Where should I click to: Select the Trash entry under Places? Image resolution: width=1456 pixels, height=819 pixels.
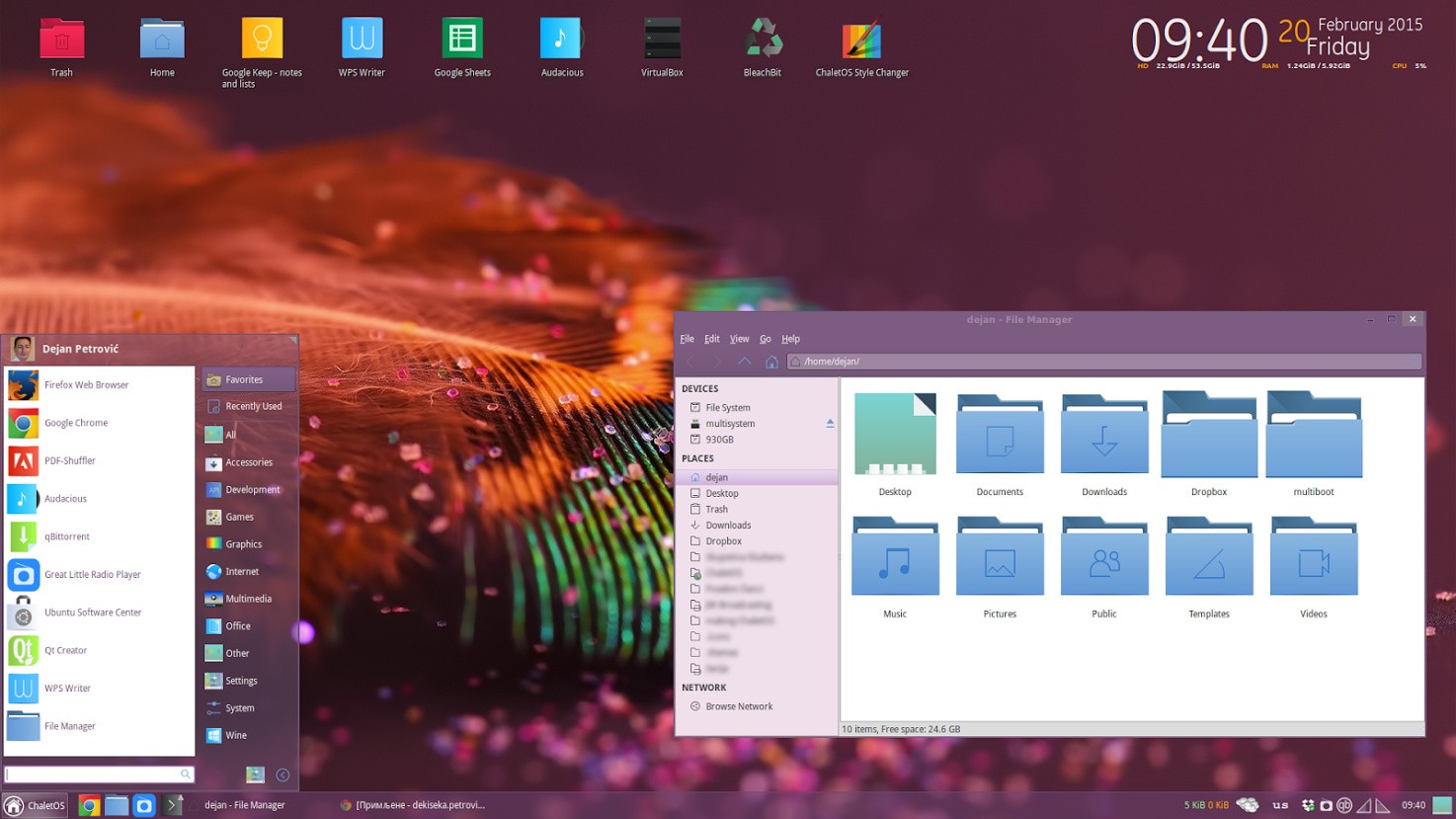[715, 509]
